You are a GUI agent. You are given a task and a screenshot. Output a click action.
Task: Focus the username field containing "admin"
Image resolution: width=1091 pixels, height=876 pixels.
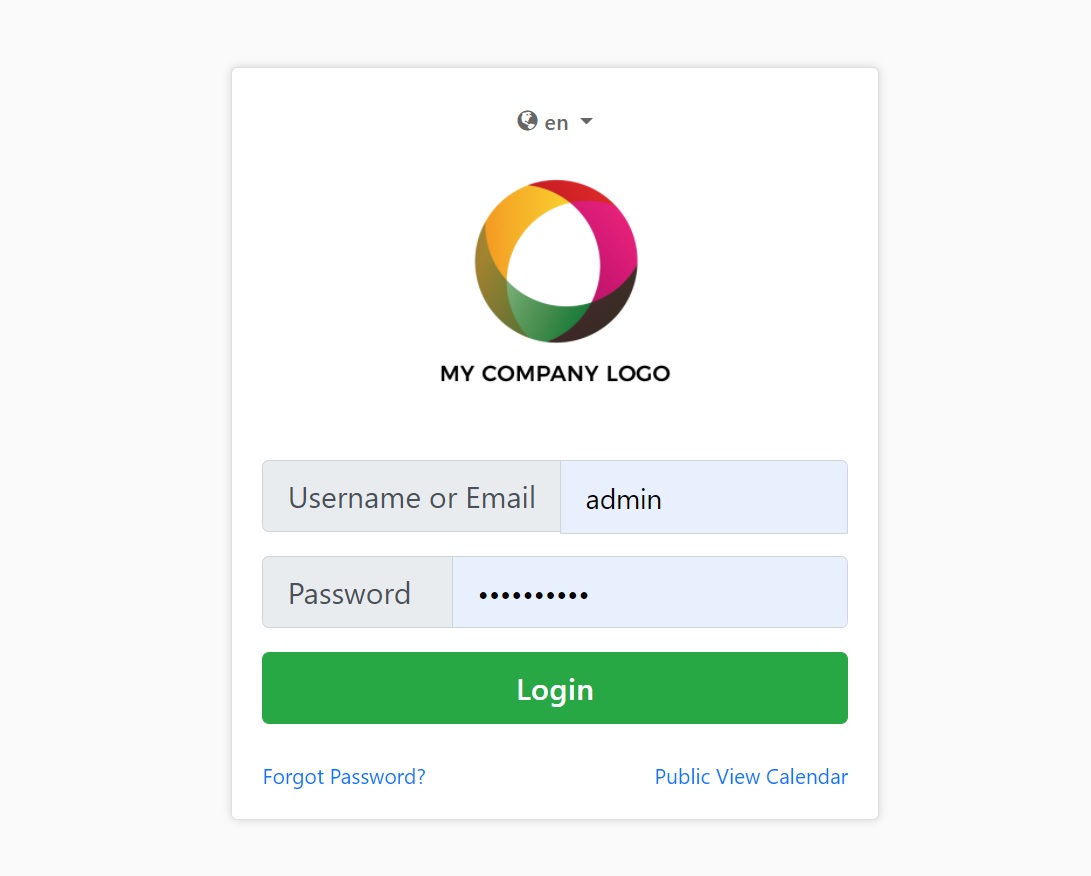click(704, 497)
